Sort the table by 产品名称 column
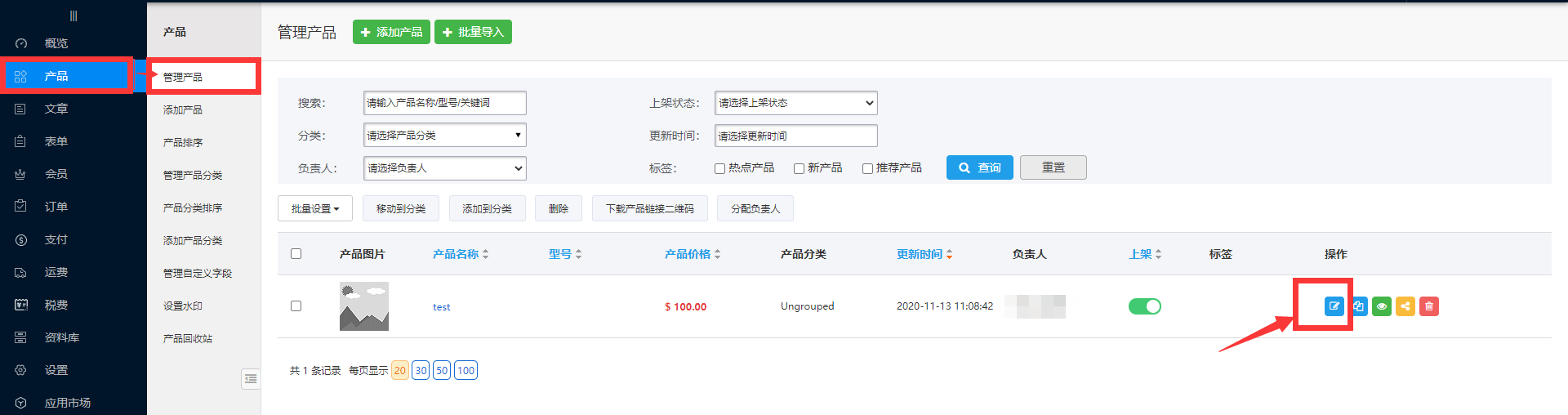 [461, 254]
